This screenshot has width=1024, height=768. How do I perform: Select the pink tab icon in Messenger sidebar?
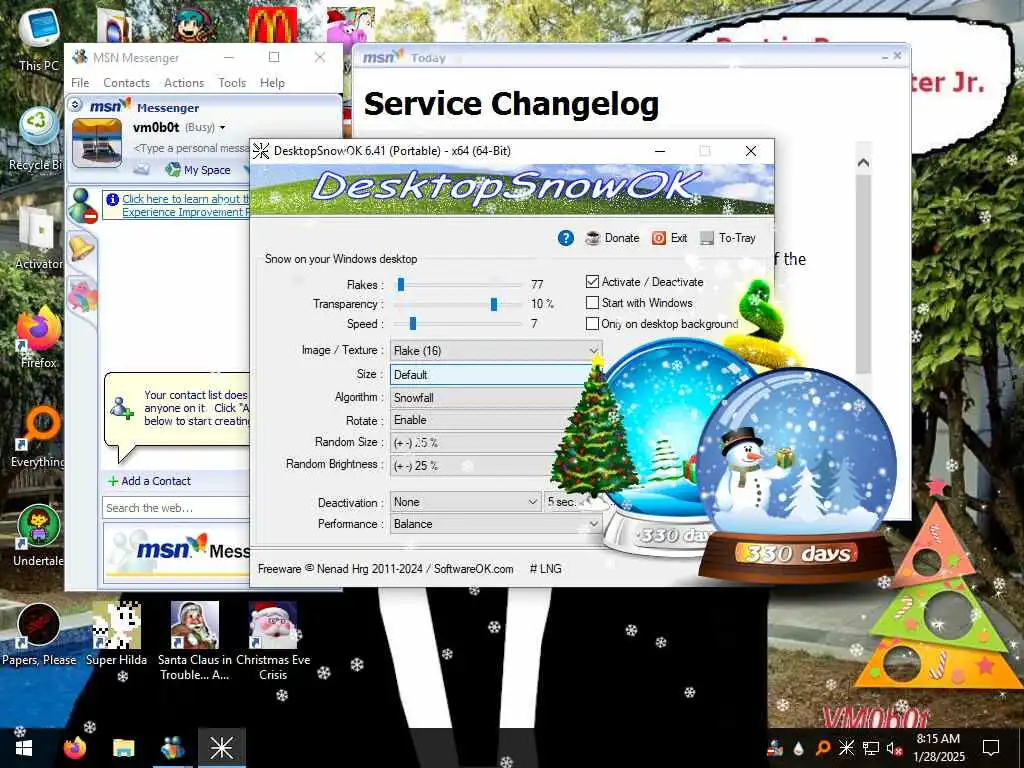coord(82,295)
